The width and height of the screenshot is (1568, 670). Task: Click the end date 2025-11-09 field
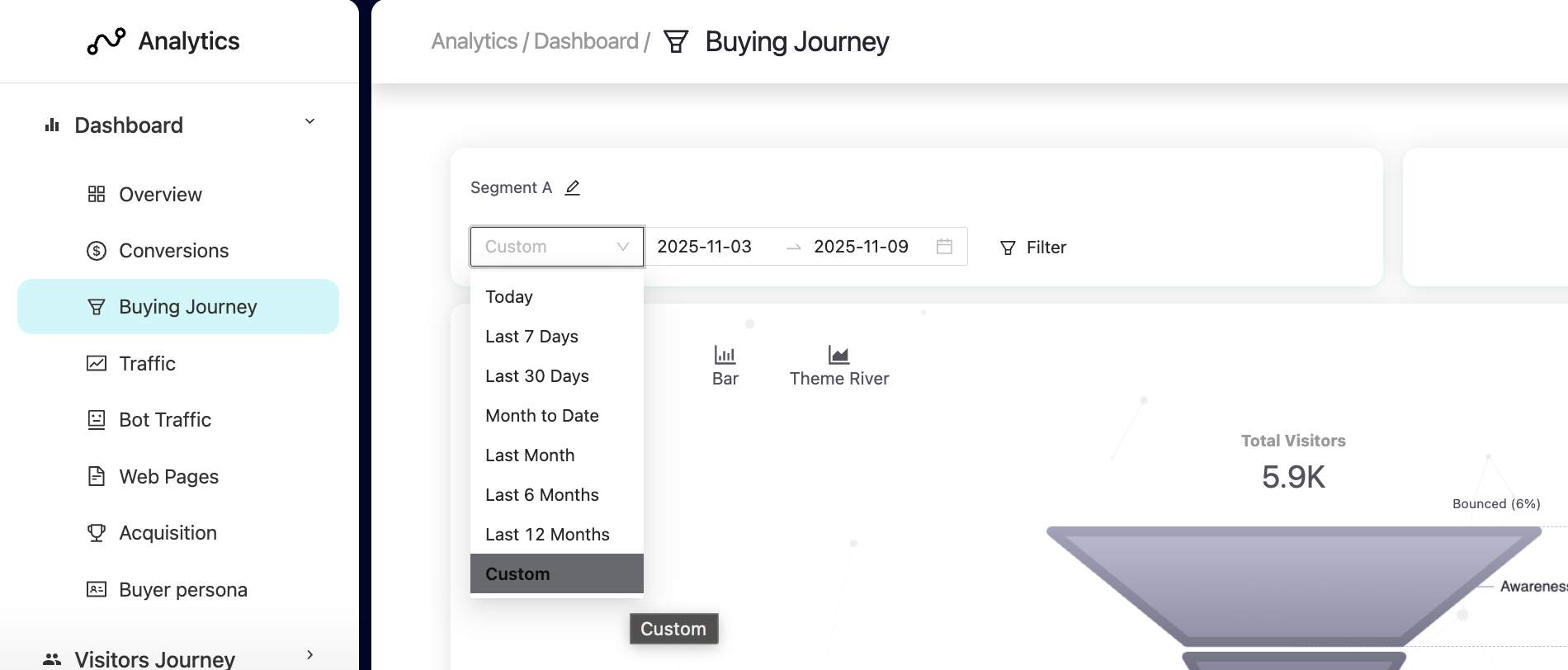tap(861, 247)
